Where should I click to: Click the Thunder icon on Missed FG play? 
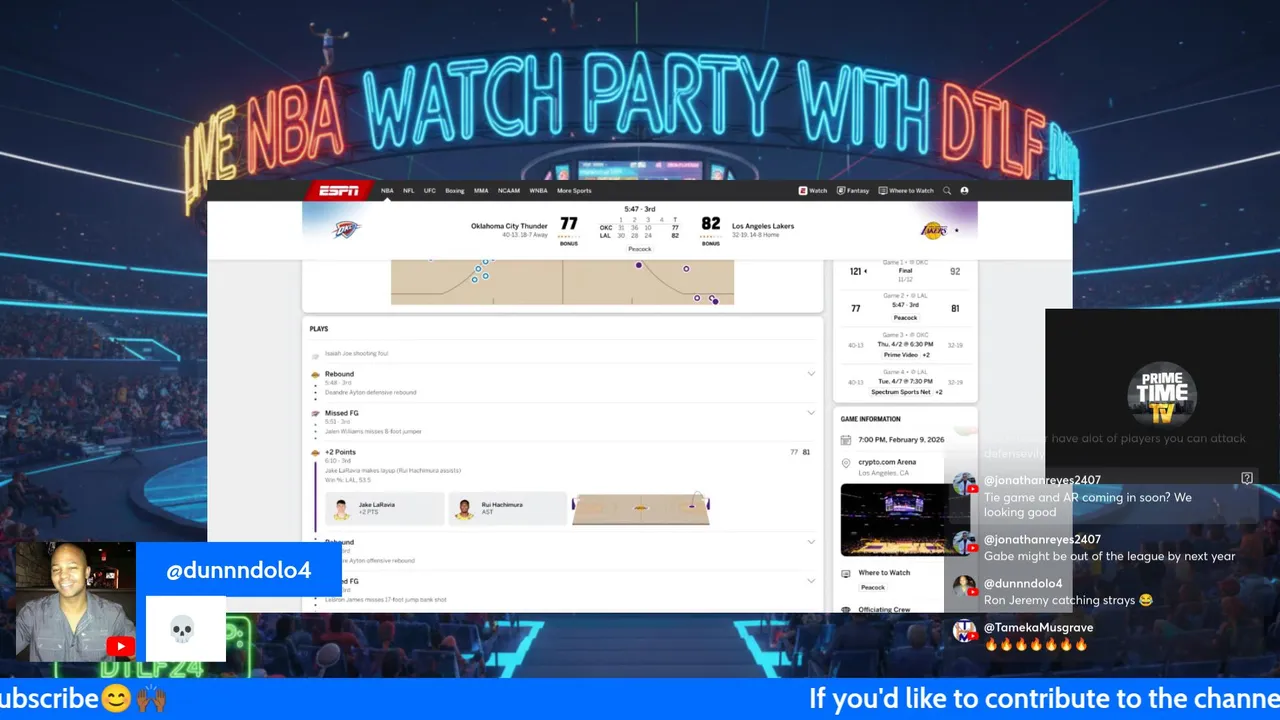pyautogui.click(x=315, y=413)
